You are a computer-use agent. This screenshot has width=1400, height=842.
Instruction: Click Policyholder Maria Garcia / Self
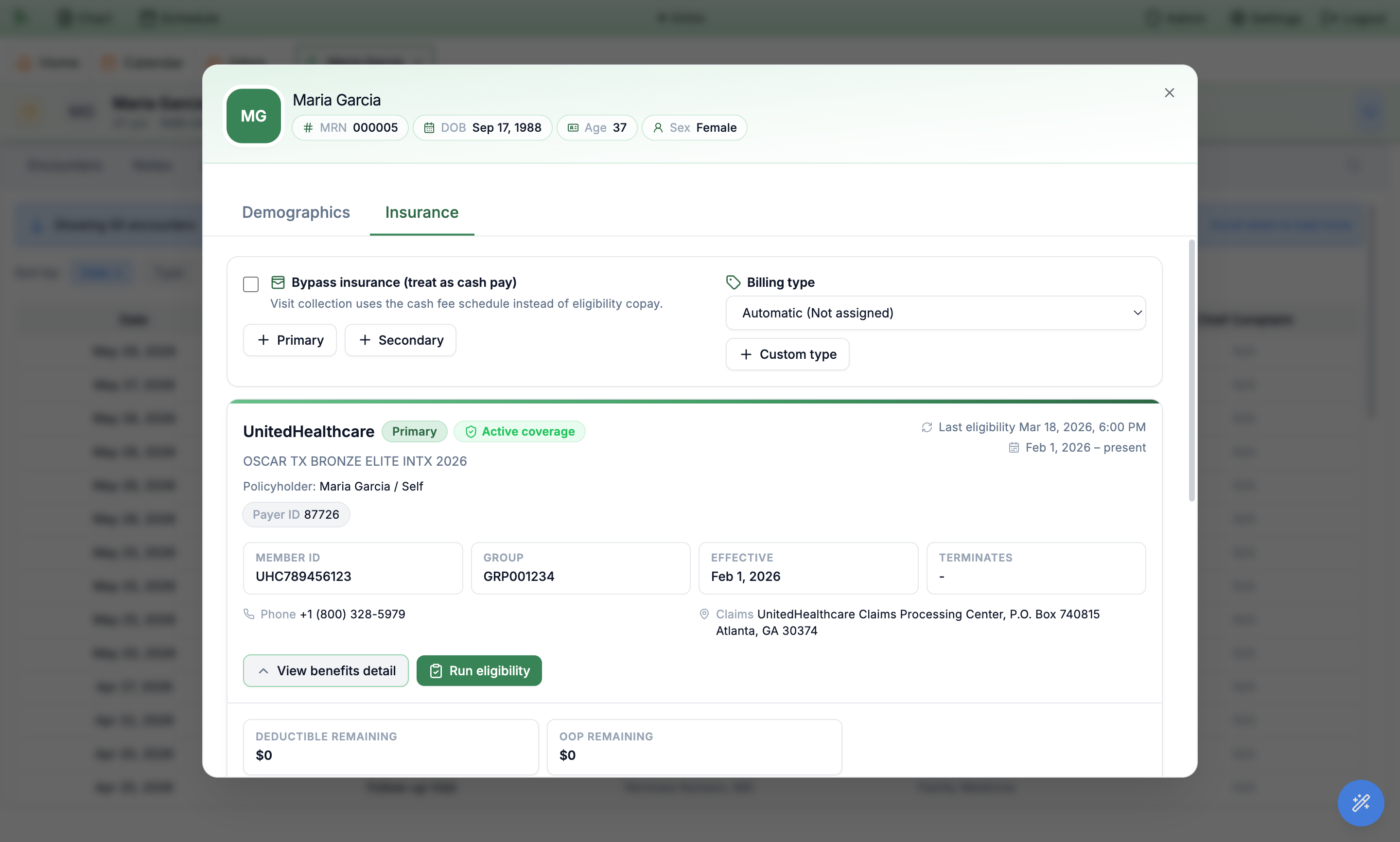coord(333,486)
